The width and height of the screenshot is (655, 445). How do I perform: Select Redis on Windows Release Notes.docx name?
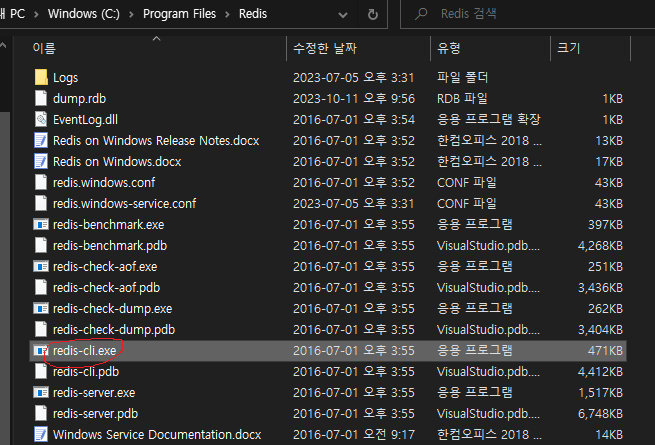(x=156, y=140)
